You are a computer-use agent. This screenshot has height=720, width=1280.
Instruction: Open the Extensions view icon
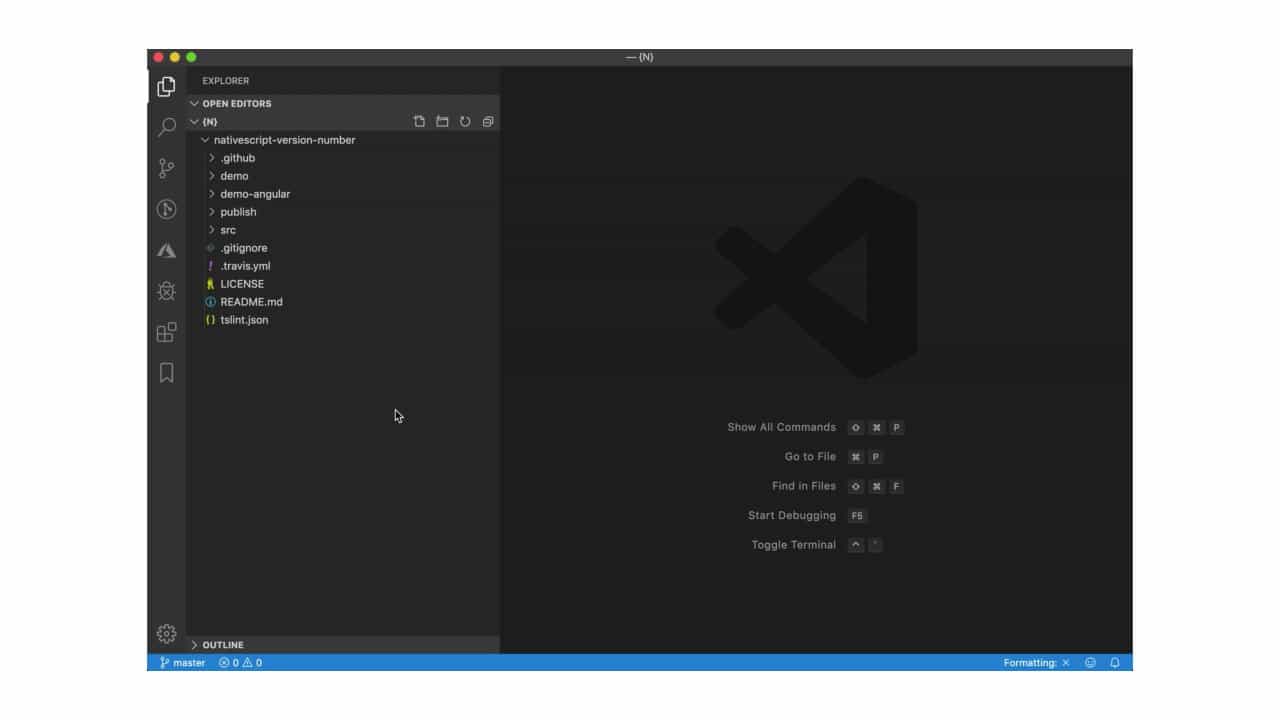click(166, 332)
